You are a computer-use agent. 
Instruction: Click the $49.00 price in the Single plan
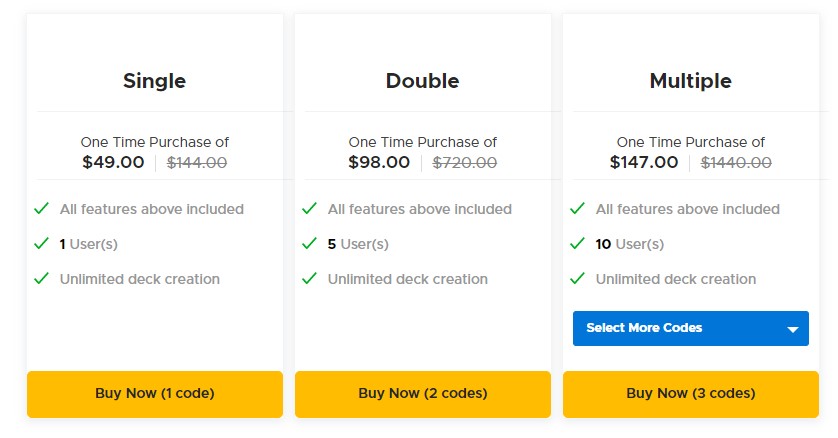113,162
